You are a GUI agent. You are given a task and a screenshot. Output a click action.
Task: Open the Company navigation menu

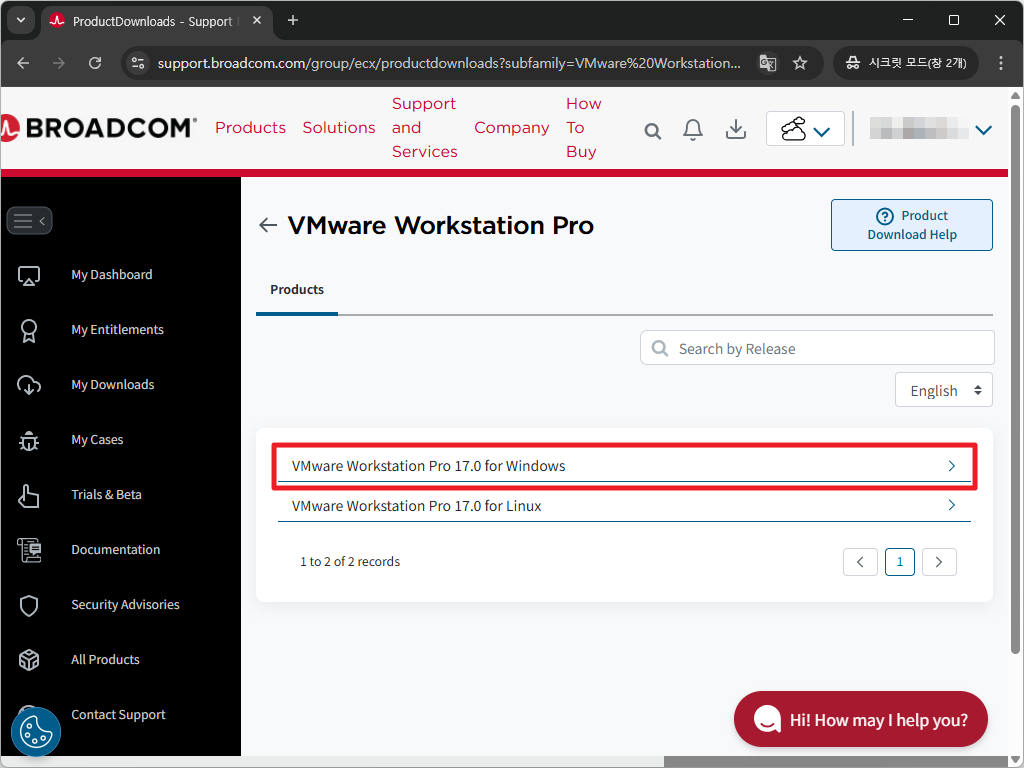pyautogui.click(x=512, y=128)
